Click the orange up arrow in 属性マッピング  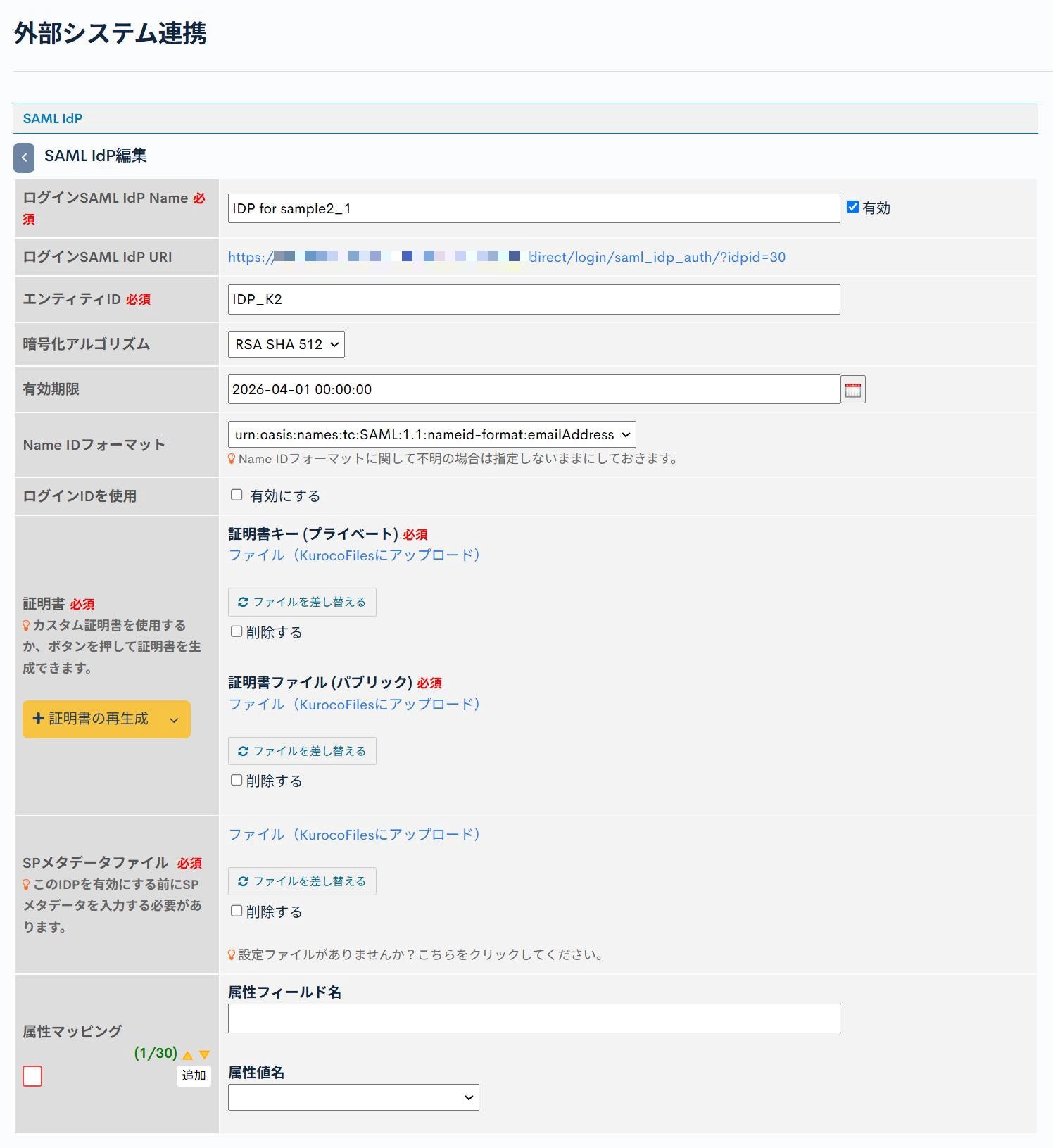(x=187, y=1055)
